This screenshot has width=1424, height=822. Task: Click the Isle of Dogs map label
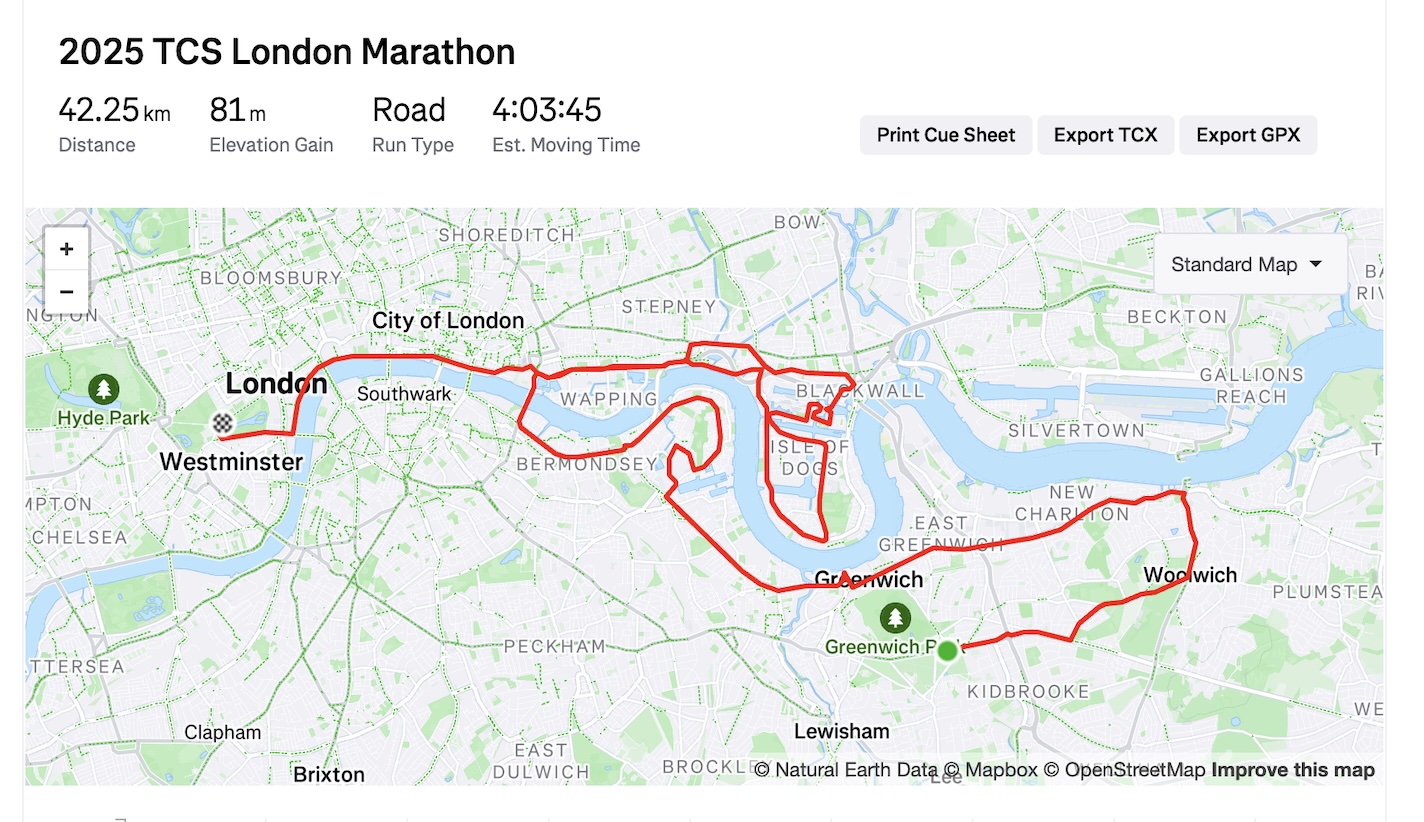[811, 457]
